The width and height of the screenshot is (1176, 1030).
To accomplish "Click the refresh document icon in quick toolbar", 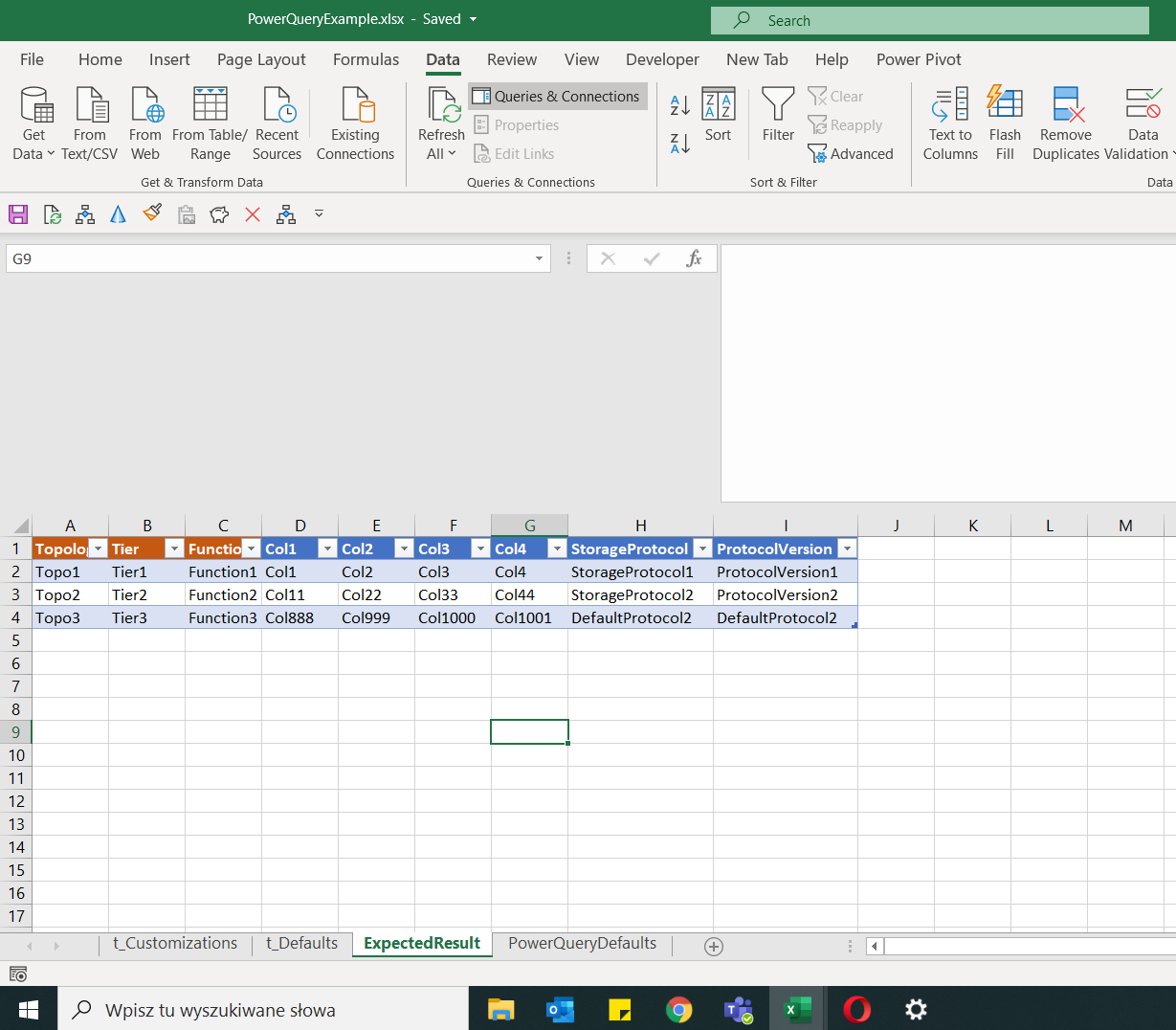I will click(x=53, y=214).
